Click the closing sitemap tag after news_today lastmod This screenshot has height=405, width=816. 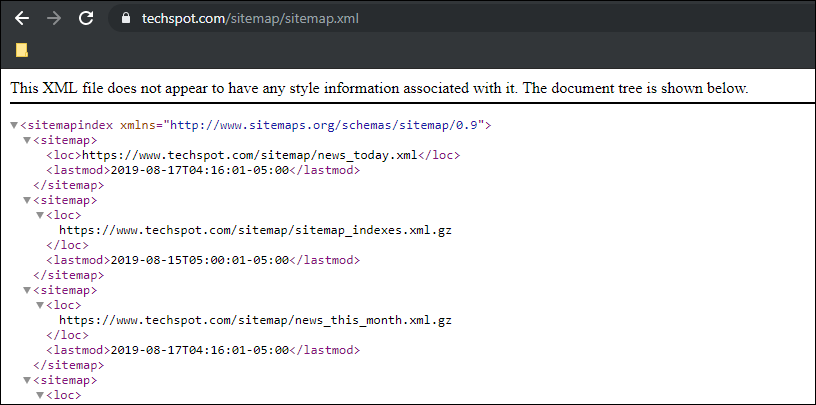68,185
